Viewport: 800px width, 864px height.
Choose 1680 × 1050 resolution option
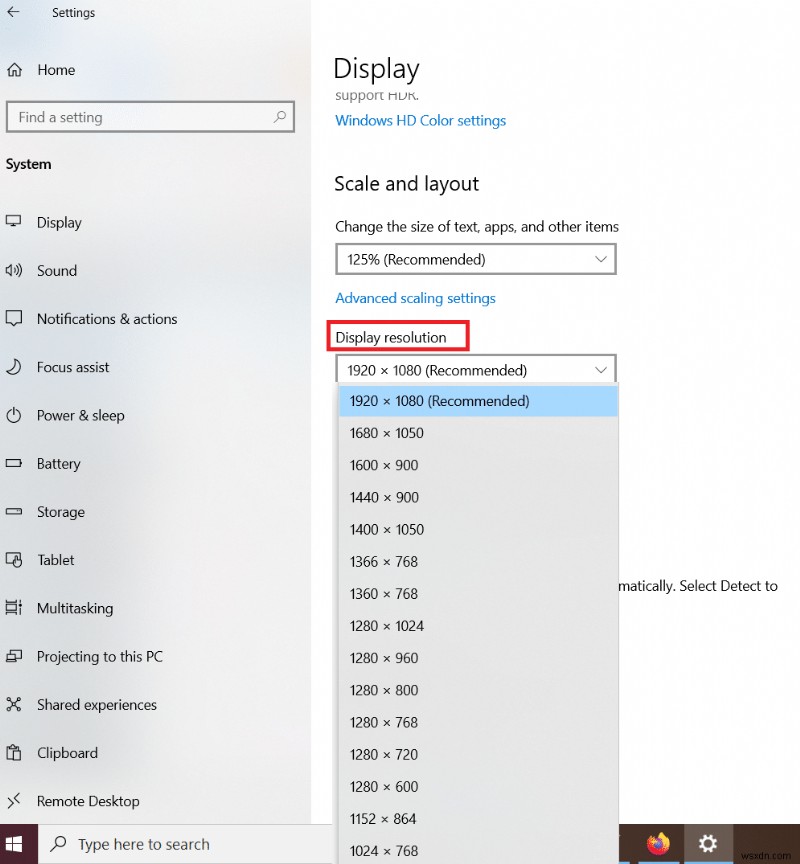coord(387,433)
